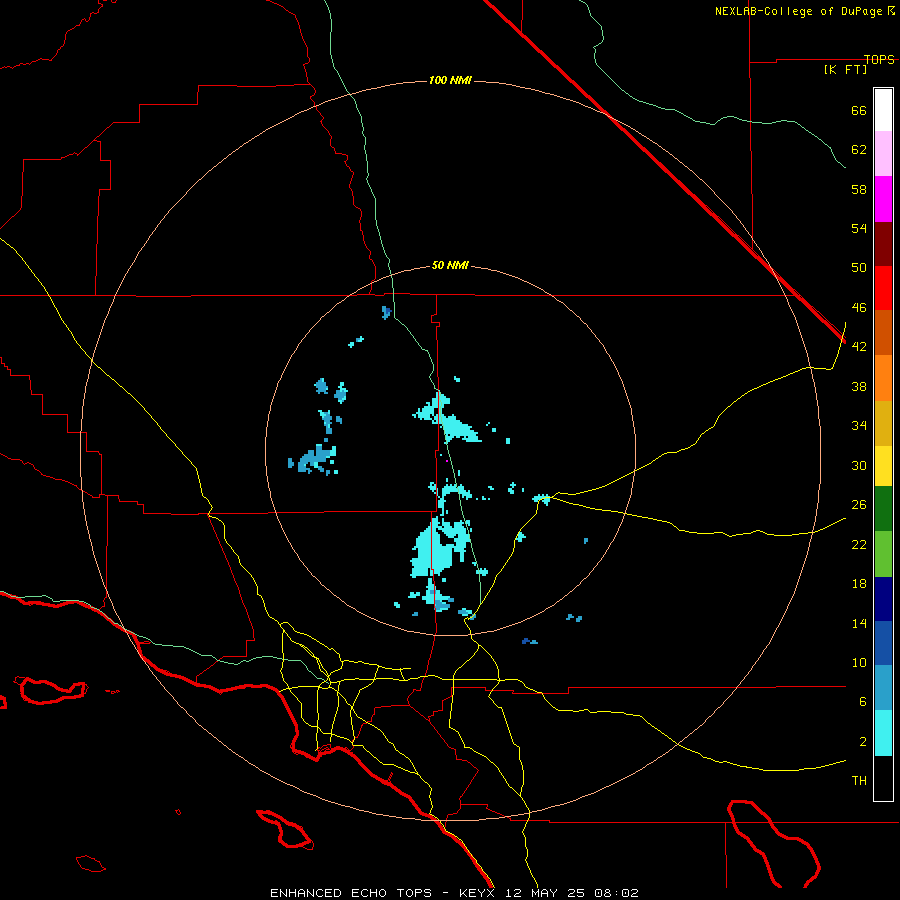This screenshot has height=900, width=900.
Task: Click the [K FT] units label
Action: coord(845,69)
